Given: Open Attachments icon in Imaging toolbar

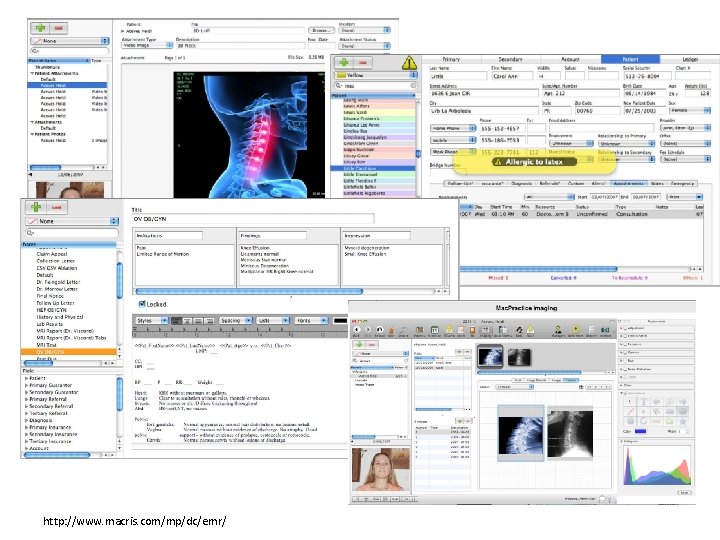Looking at the screenshot, I should click(x=503, y=330).
